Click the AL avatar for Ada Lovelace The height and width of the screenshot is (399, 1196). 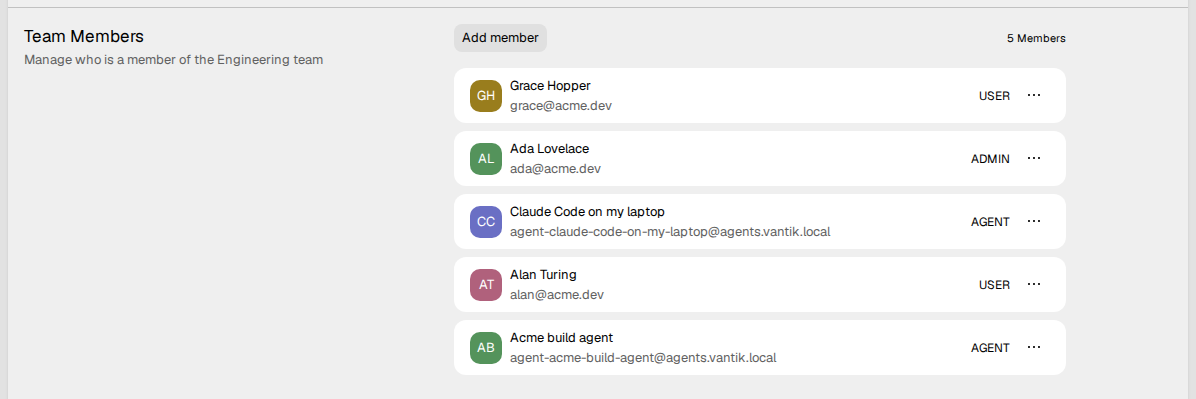point(486,159)
